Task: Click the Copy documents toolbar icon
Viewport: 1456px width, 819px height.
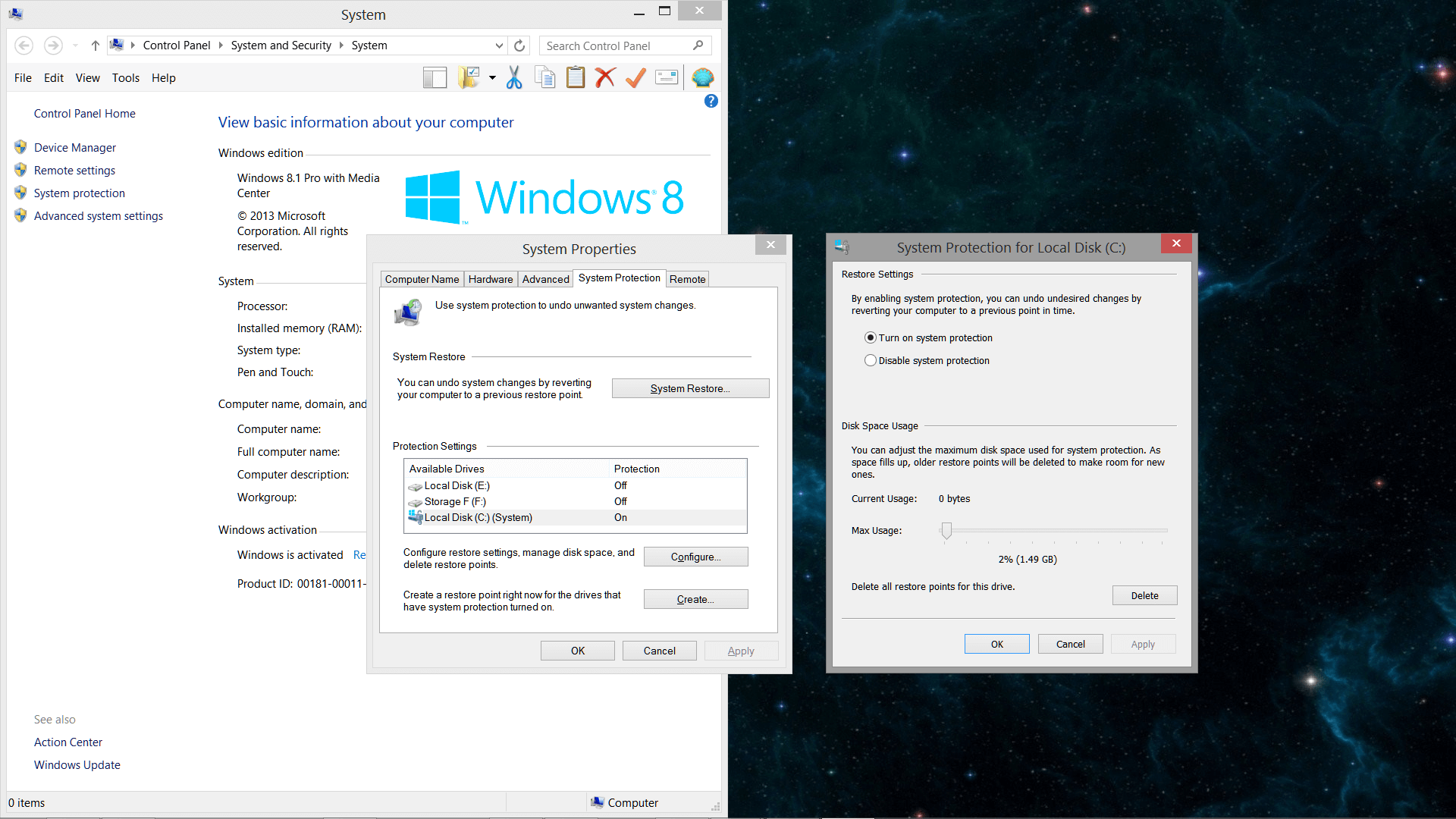Action: click(544, 77)
